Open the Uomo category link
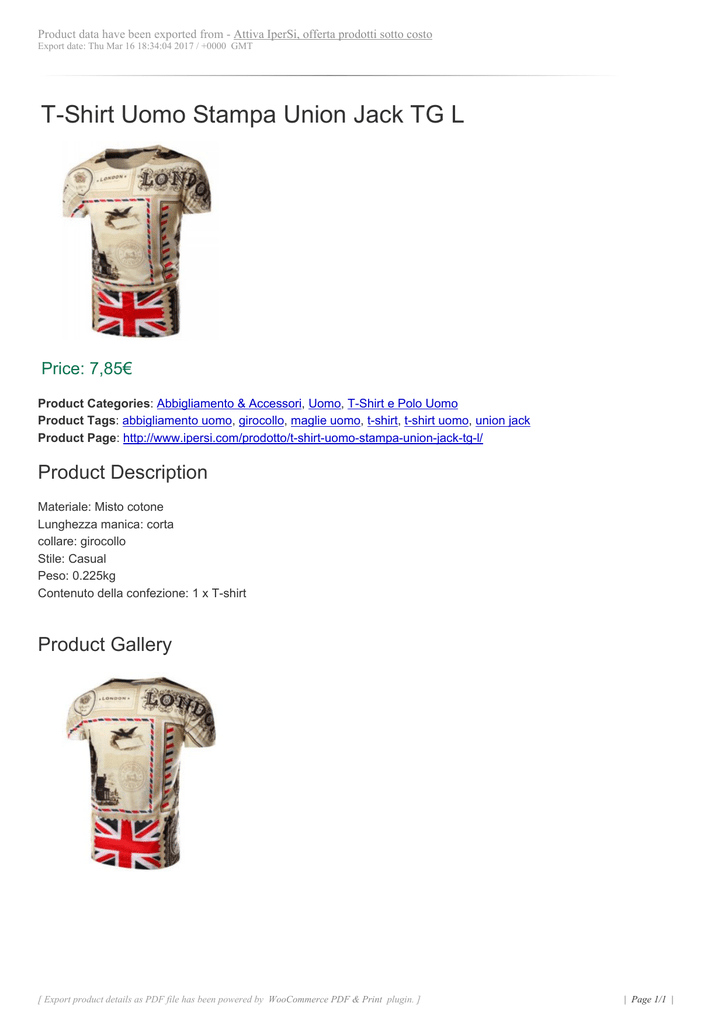 324,403
